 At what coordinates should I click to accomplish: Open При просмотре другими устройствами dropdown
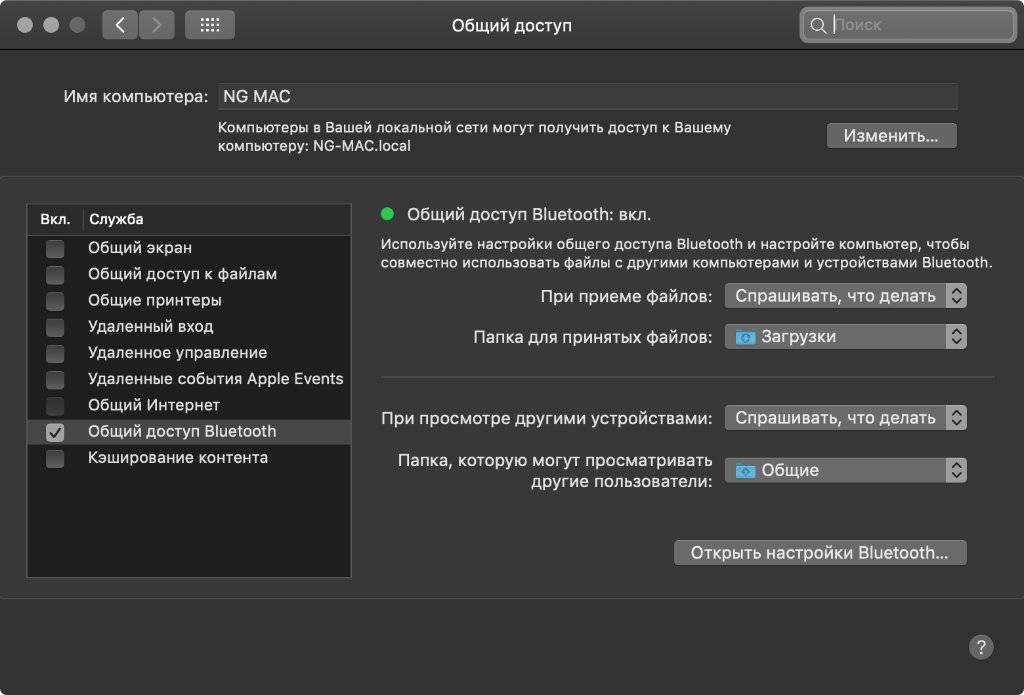(845, 418)
